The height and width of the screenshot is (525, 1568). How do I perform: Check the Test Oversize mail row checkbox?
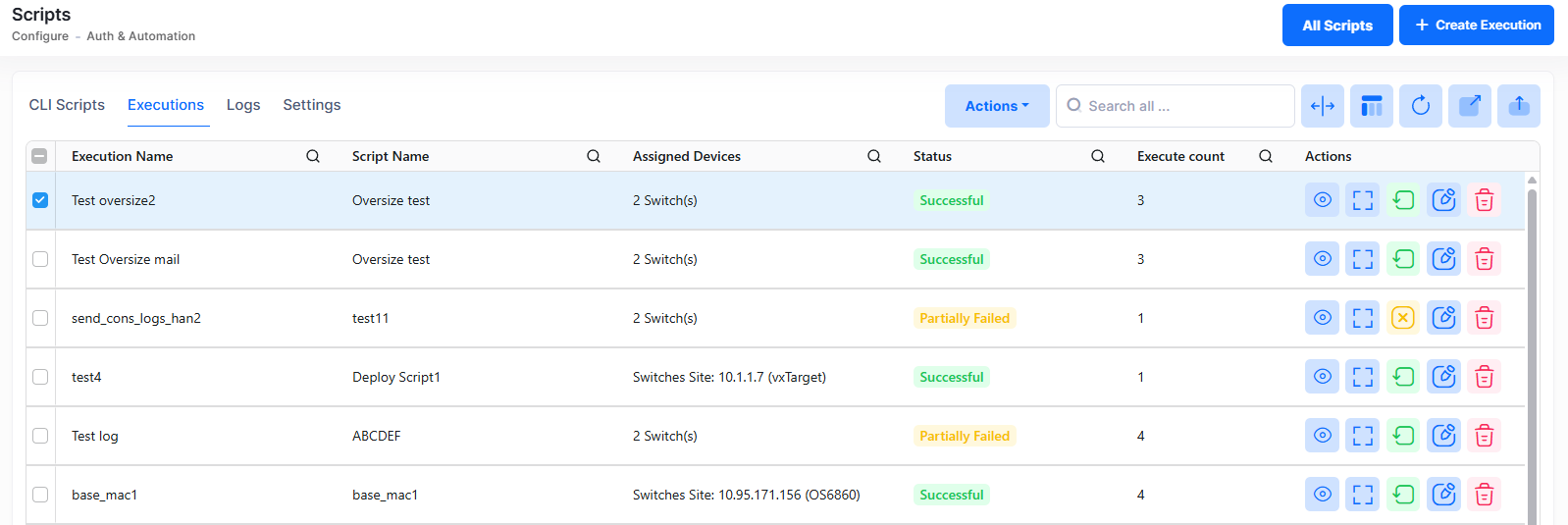[40, 259]
